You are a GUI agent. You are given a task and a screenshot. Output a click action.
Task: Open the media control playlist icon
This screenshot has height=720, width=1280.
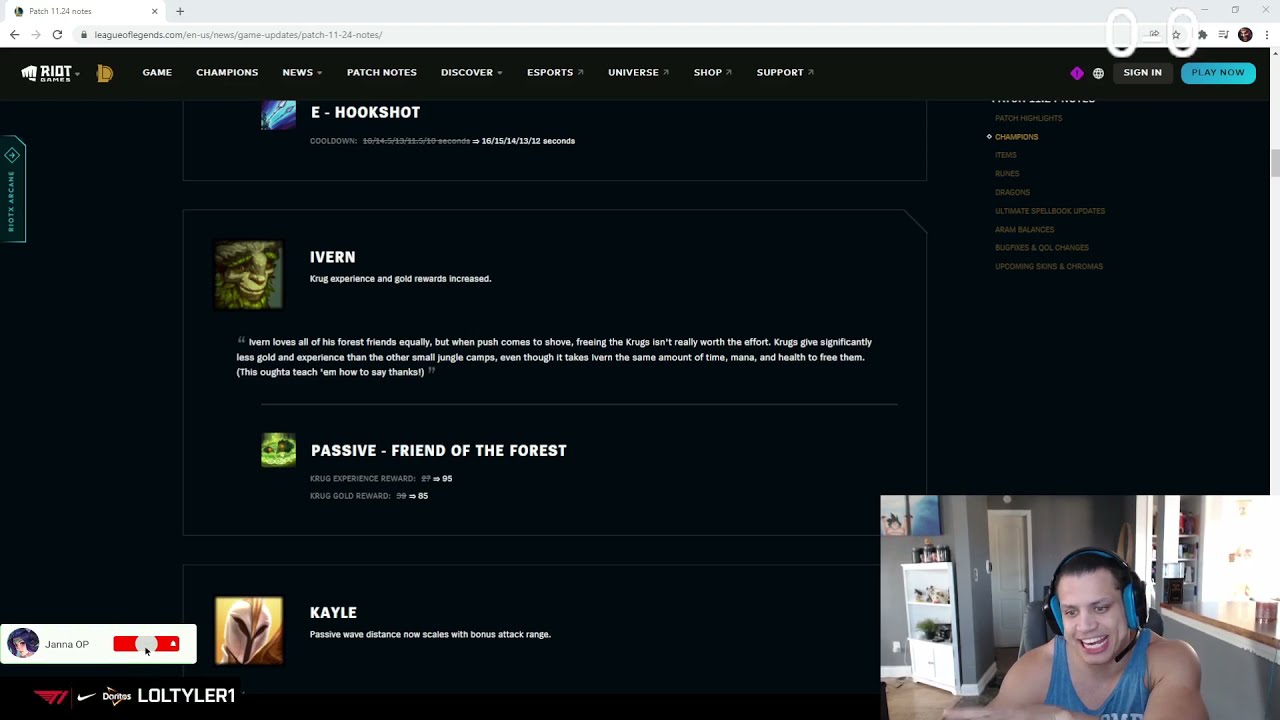pyautogui.click(x=1223, y=35)
